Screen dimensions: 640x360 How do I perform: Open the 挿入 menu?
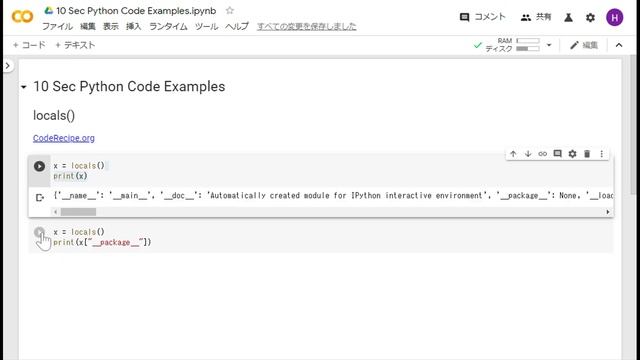[x=133, y=27]
